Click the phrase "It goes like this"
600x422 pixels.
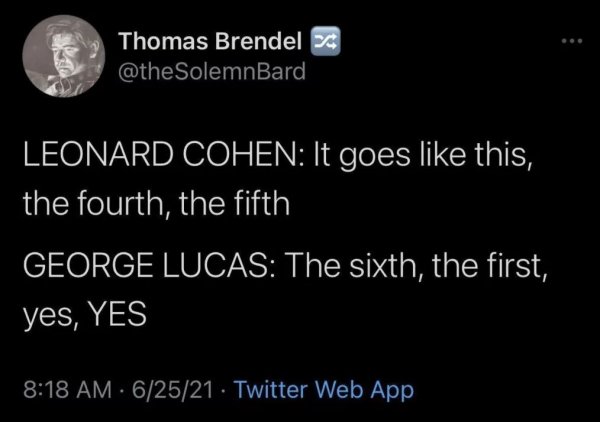pyautogui.click(x=393, y=159)
